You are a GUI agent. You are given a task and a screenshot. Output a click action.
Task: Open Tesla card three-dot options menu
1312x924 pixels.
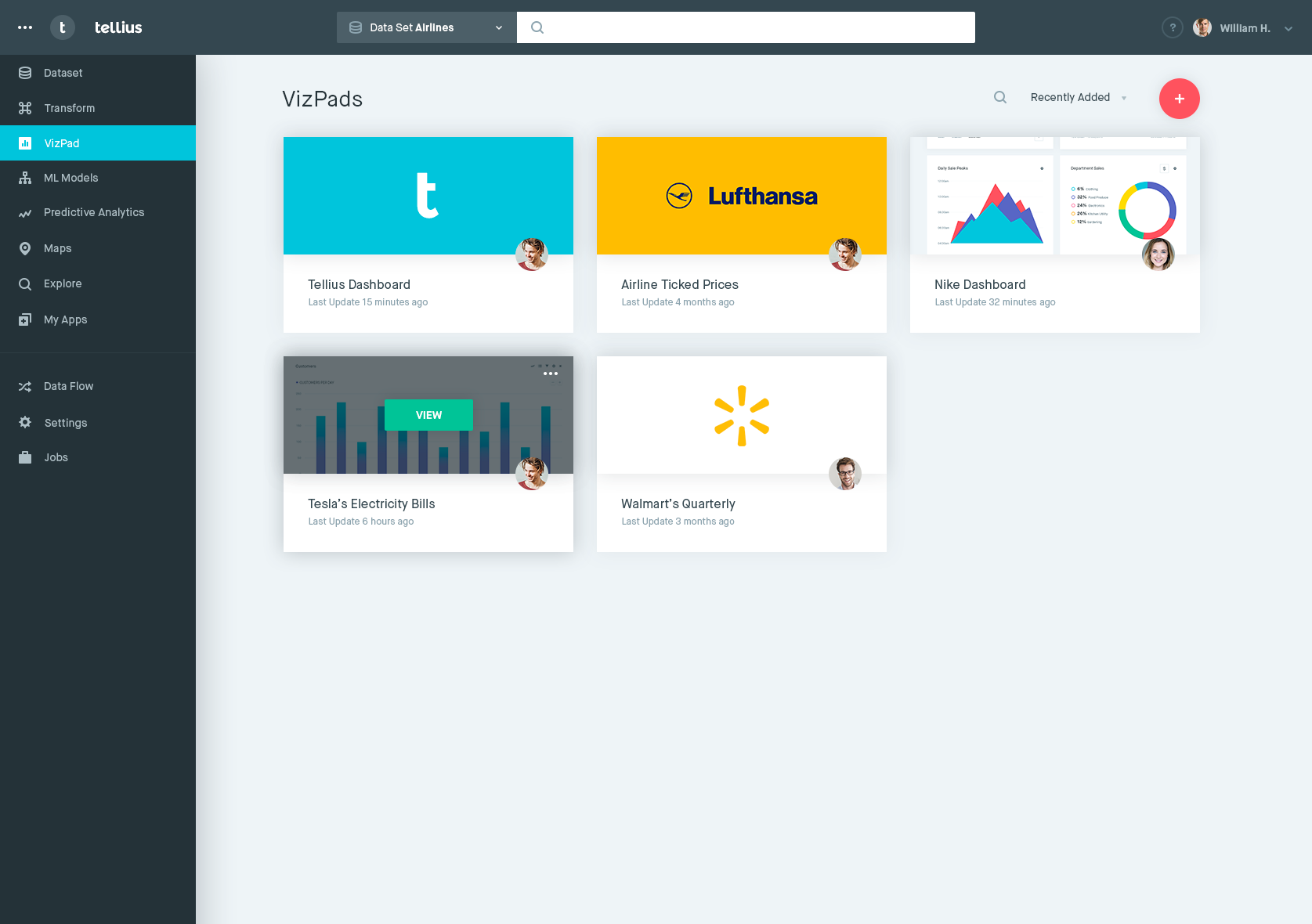(x=551, y=374)
